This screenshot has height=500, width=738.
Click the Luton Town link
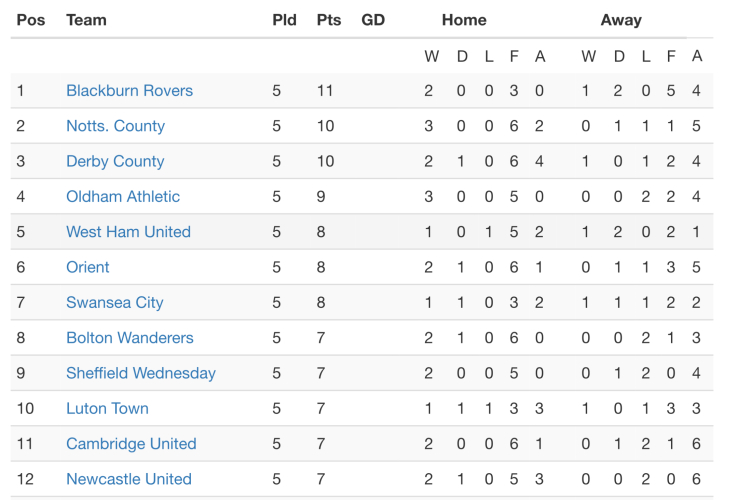coord(107,408)
